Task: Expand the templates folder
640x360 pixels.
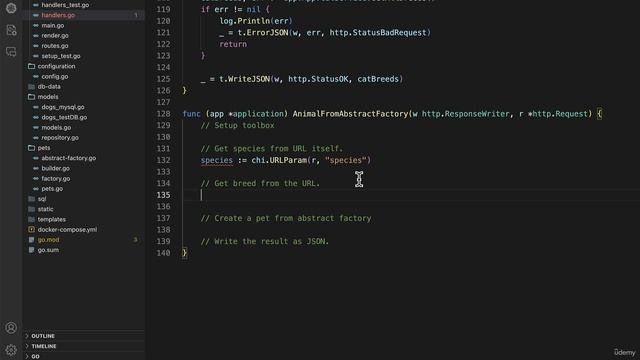Action: point(51,219)
